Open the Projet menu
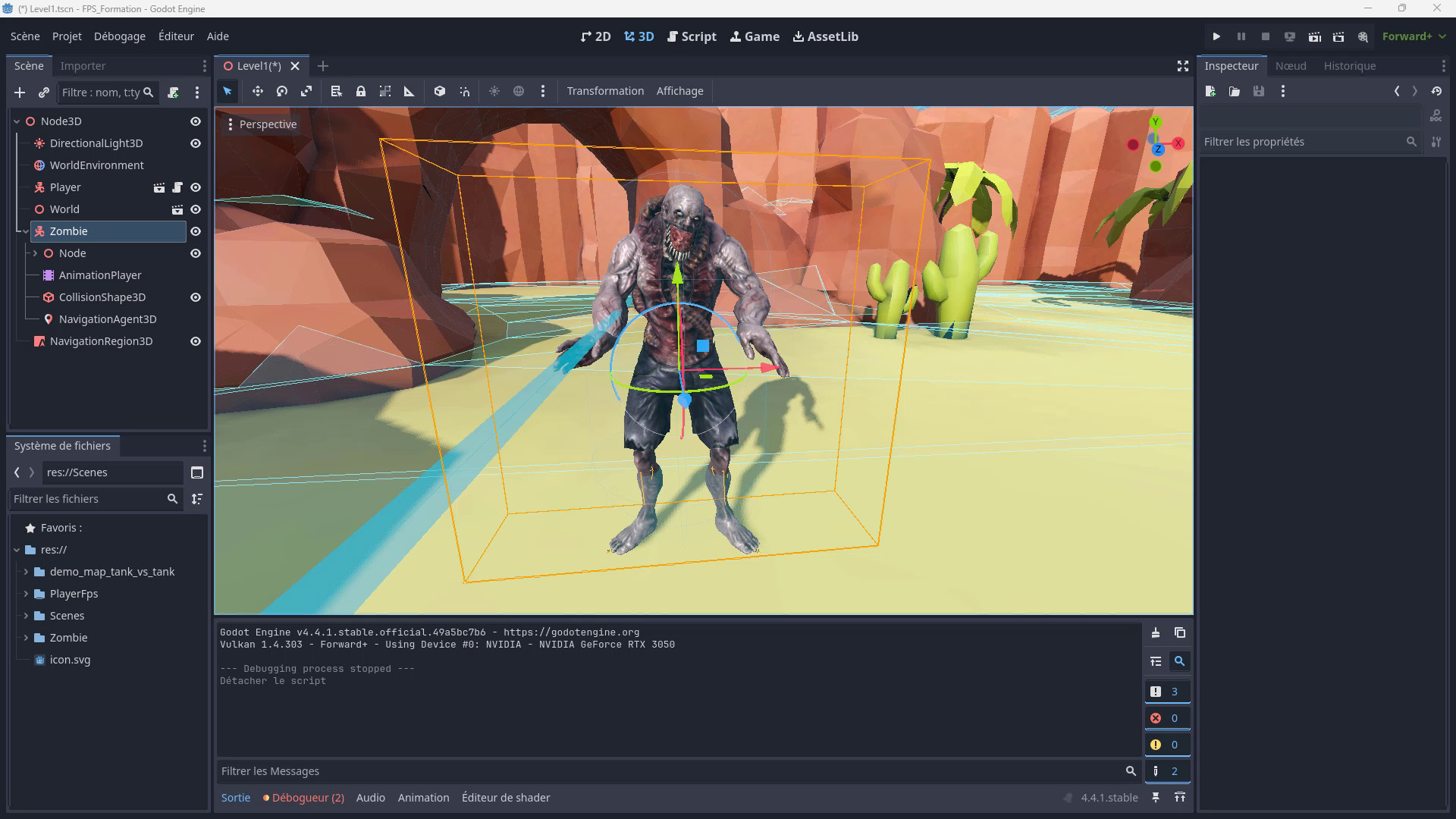 [x=67, y=36]
